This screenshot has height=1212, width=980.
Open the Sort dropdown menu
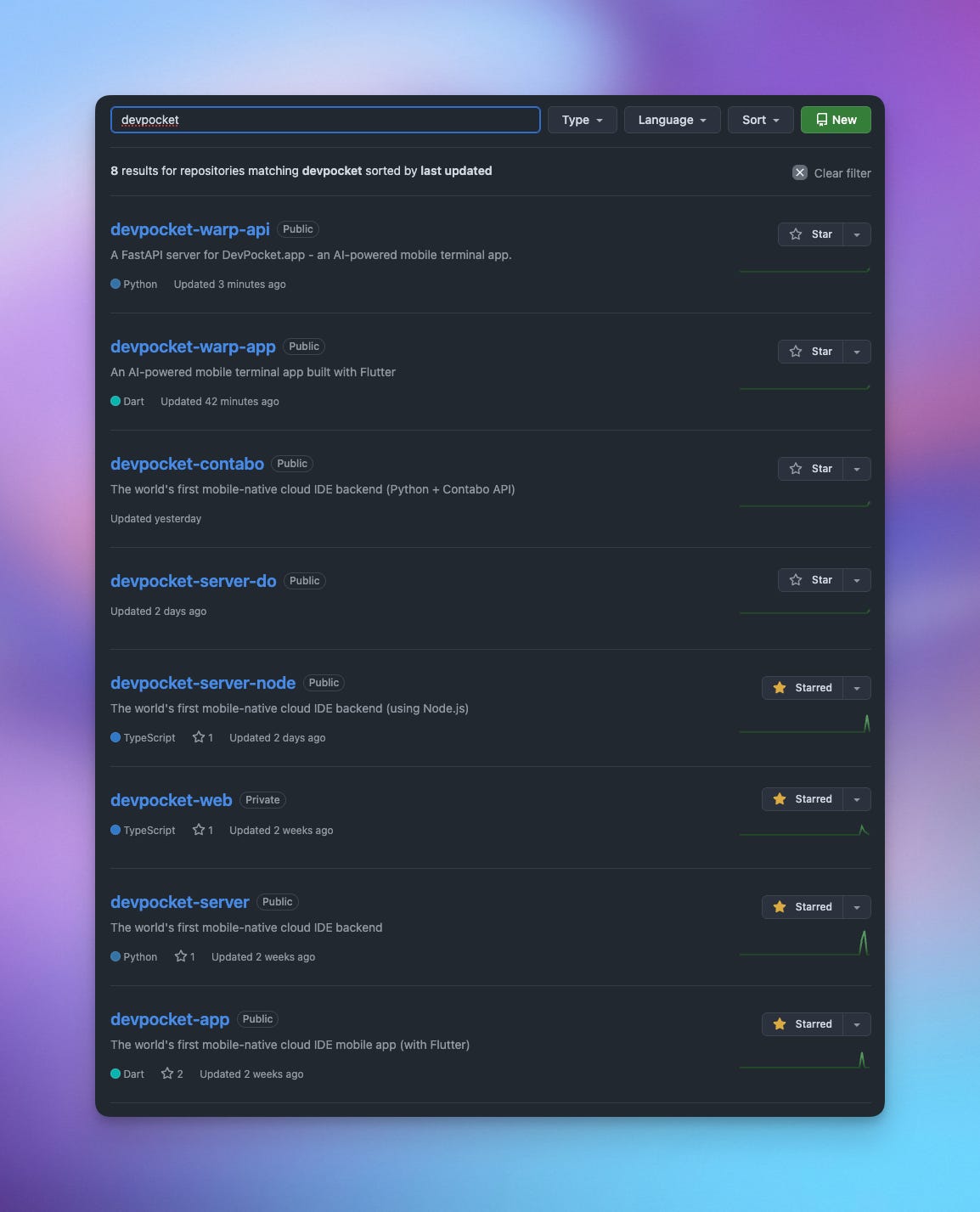[761, 120]
